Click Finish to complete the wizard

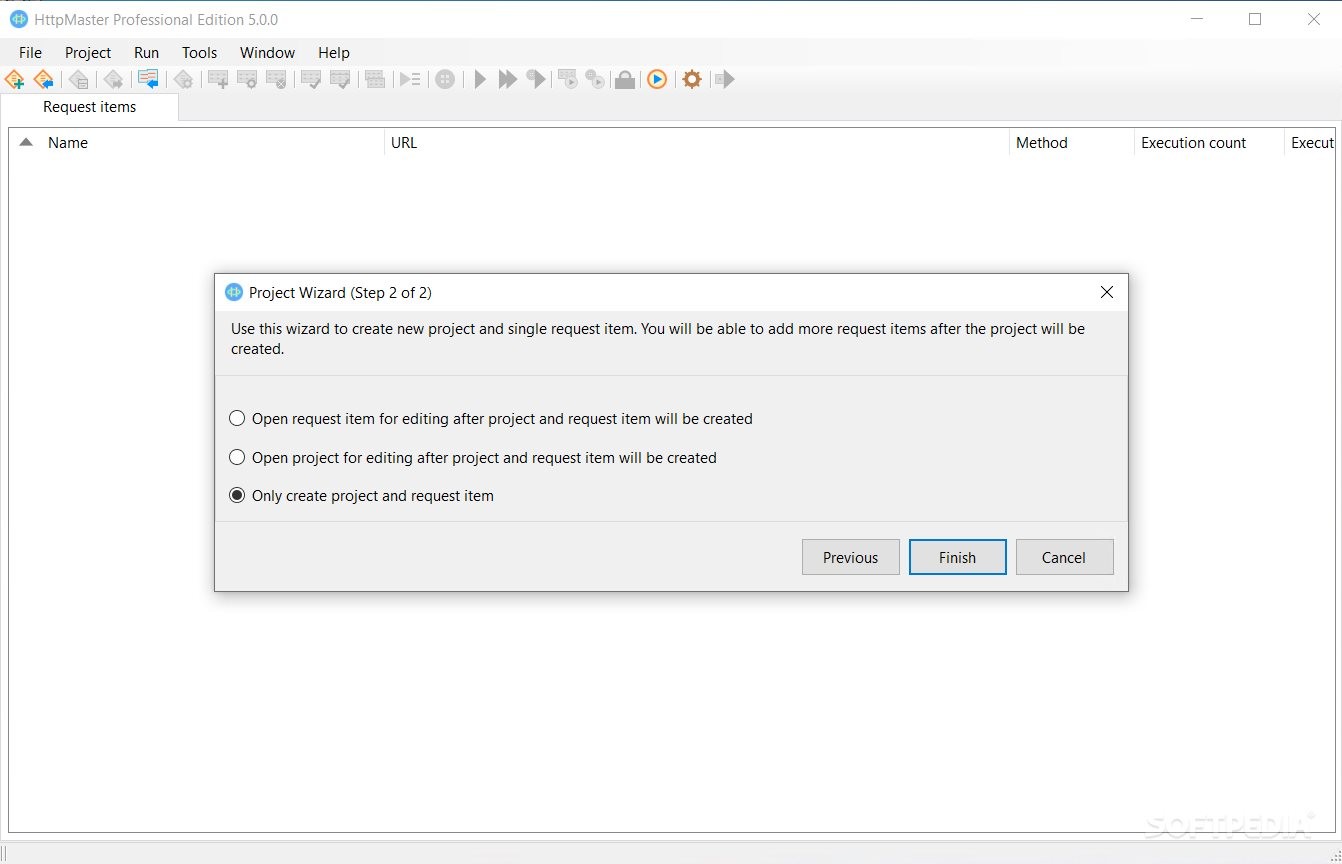(957, 557)
